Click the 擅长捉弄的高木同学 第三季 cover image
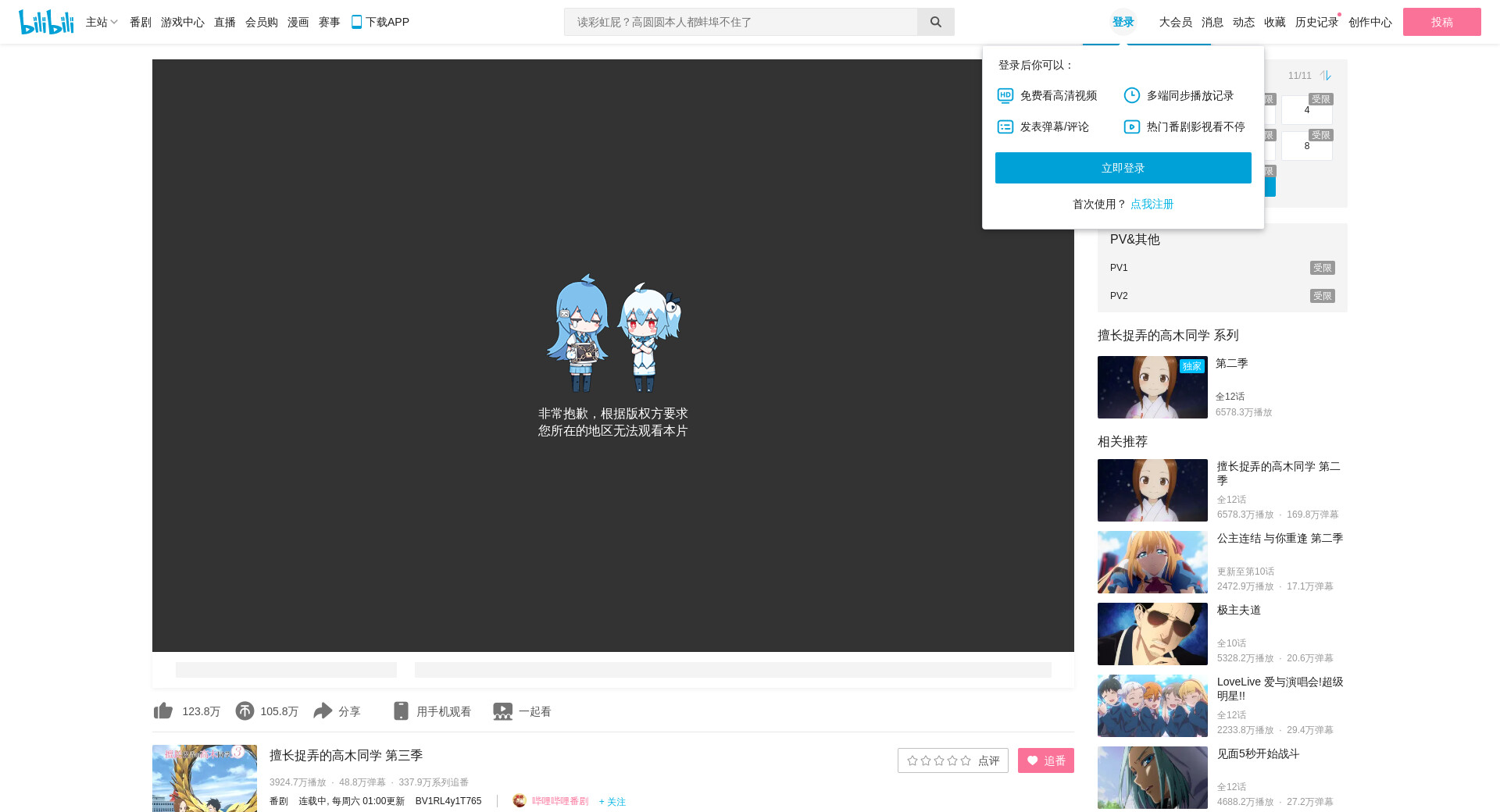The image size is (1500, 812). point(205,778)
